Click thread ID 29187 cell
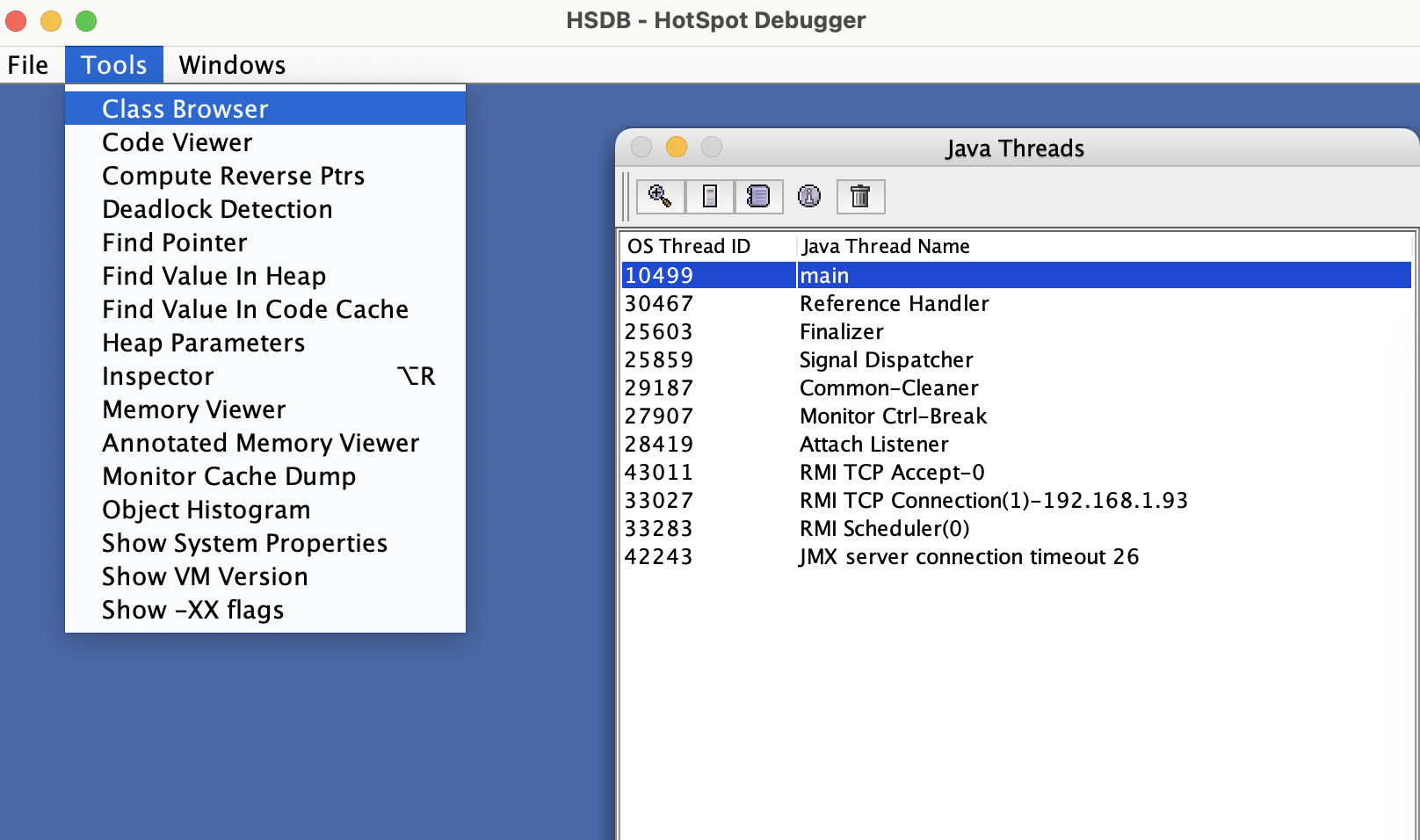The image size is (1420, 840). (709, 387)
